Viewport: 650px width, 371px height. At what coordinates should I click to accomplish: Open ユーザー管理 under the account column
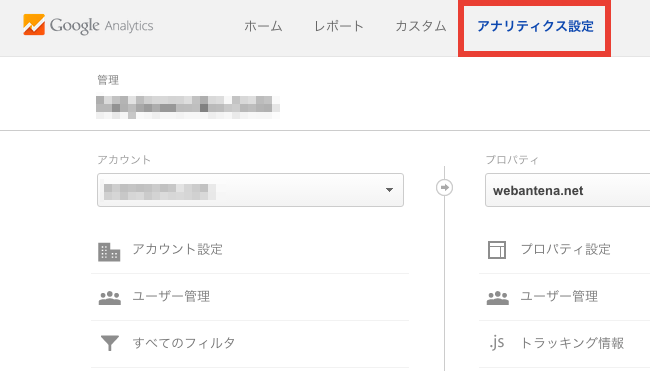[171, 296]
